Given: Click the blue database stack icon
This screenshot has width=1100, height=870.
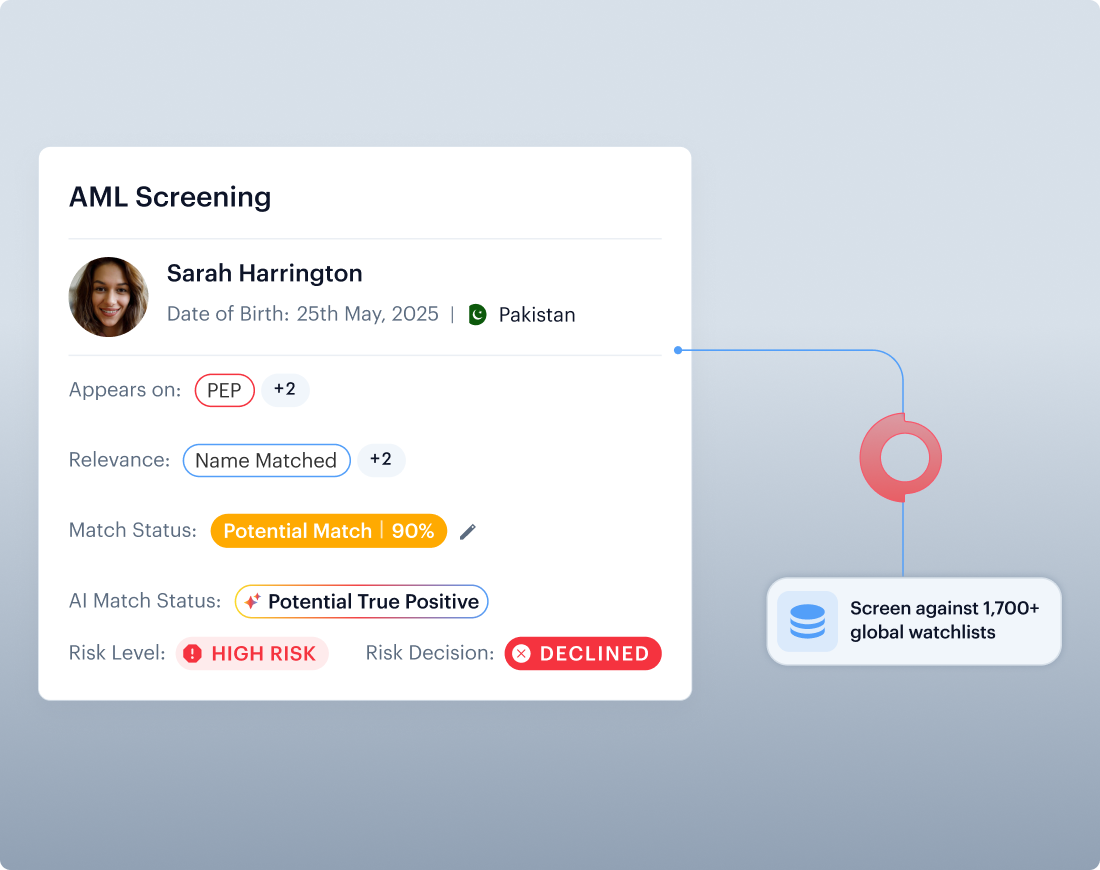Looking at the screenshot, I should tap(807, 621).
